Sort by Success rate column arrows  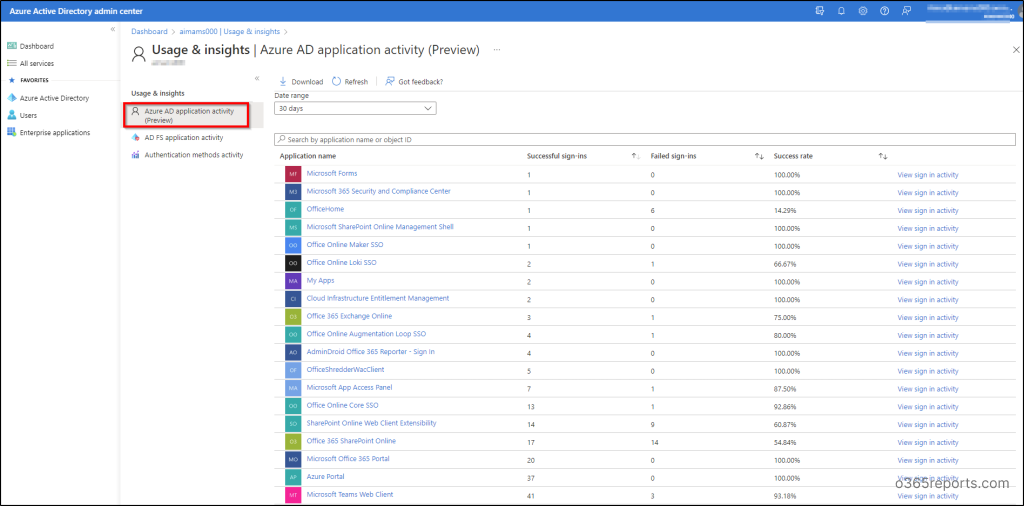click(x=883, y=157)
